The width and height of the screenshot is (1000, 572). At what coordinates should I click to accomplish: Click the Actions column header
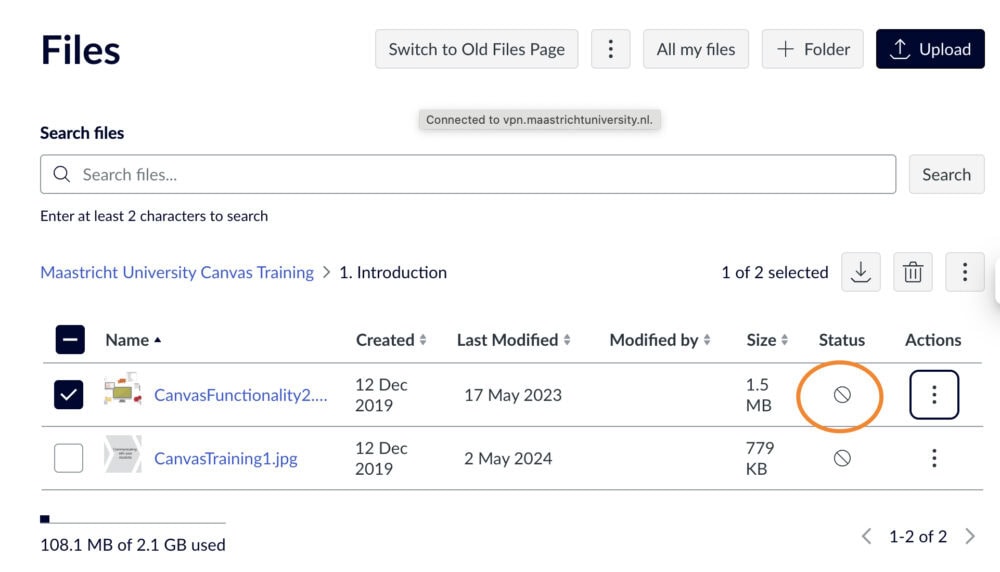[933, 340]
